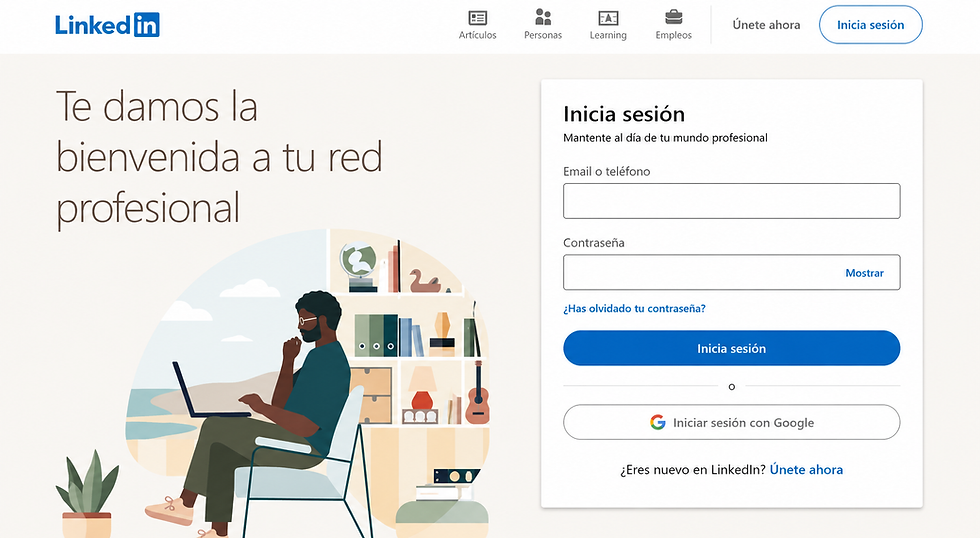Click the LinkedIn logo
The height and width of the screenshot is (538, 980).
[x=107, y=25]
